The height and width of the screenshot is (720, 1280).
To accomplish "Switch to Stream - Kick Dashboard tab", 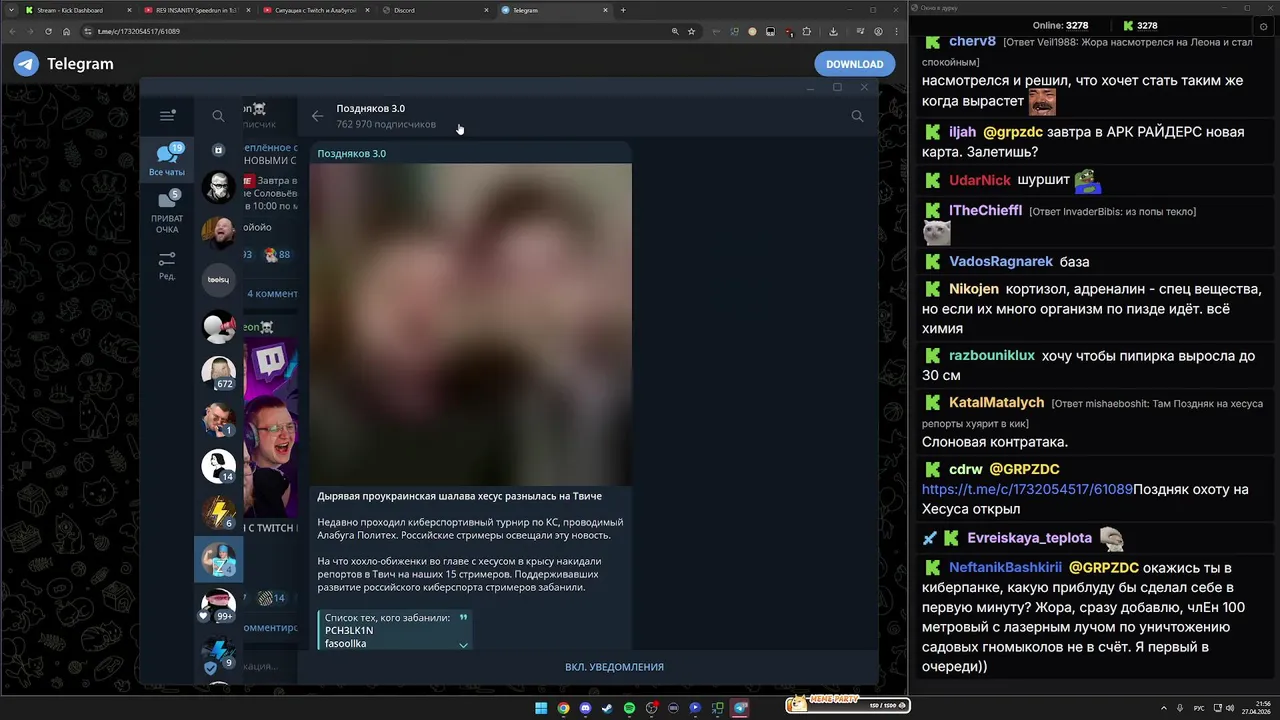I will 76,10.
